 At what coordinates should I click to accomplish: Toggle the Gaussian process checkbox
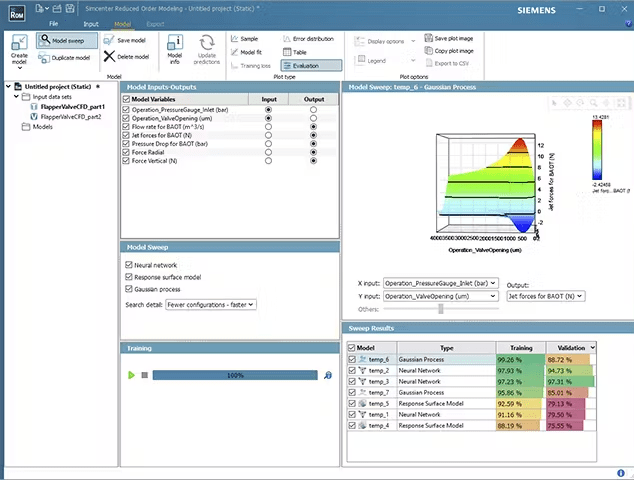(129, 289)
